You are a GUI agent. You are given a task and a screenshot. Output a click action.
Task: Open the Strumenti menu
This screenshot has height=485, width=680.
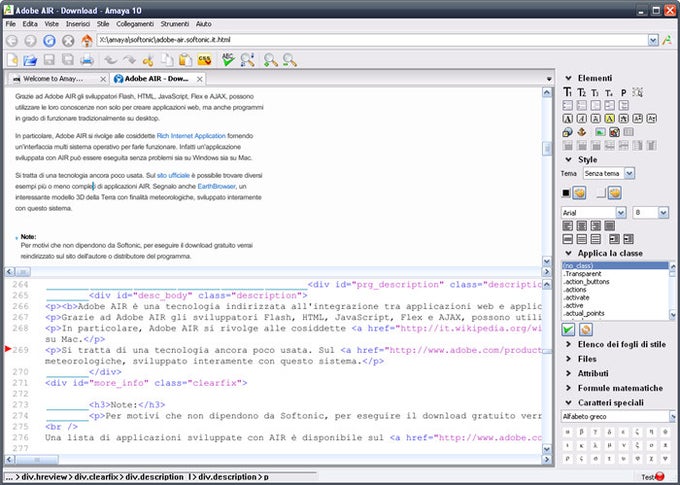(175, 24)
